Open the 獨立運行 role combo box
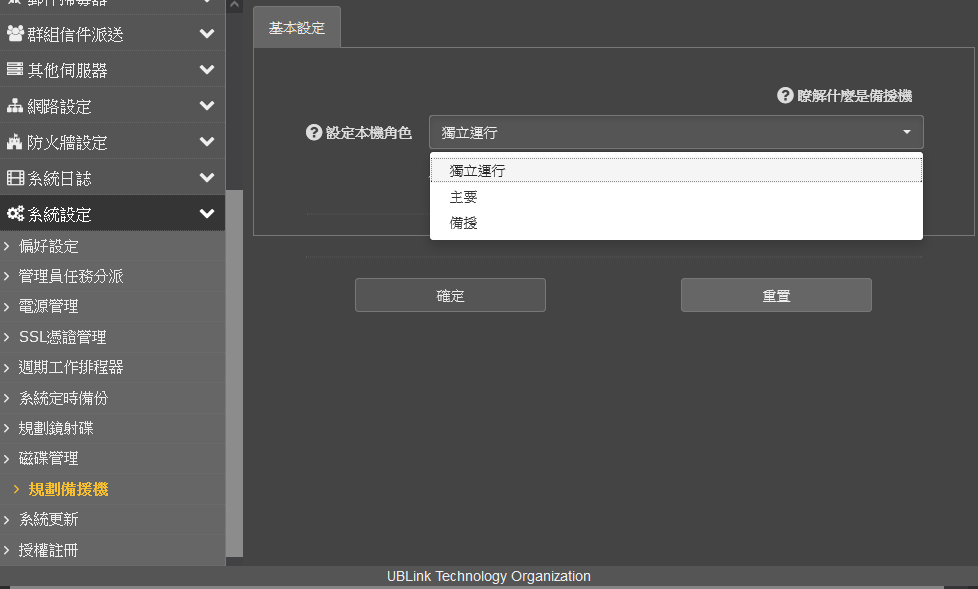The image size is (978, 589). tap(676, 132)
